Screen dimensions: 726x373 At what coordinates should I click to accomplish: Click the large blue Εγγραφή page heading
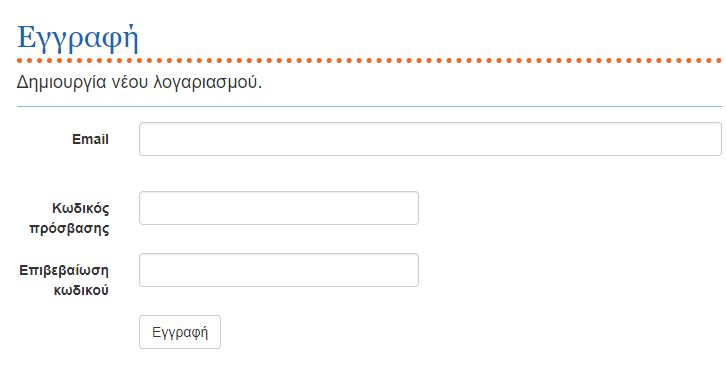pos(78,38)
